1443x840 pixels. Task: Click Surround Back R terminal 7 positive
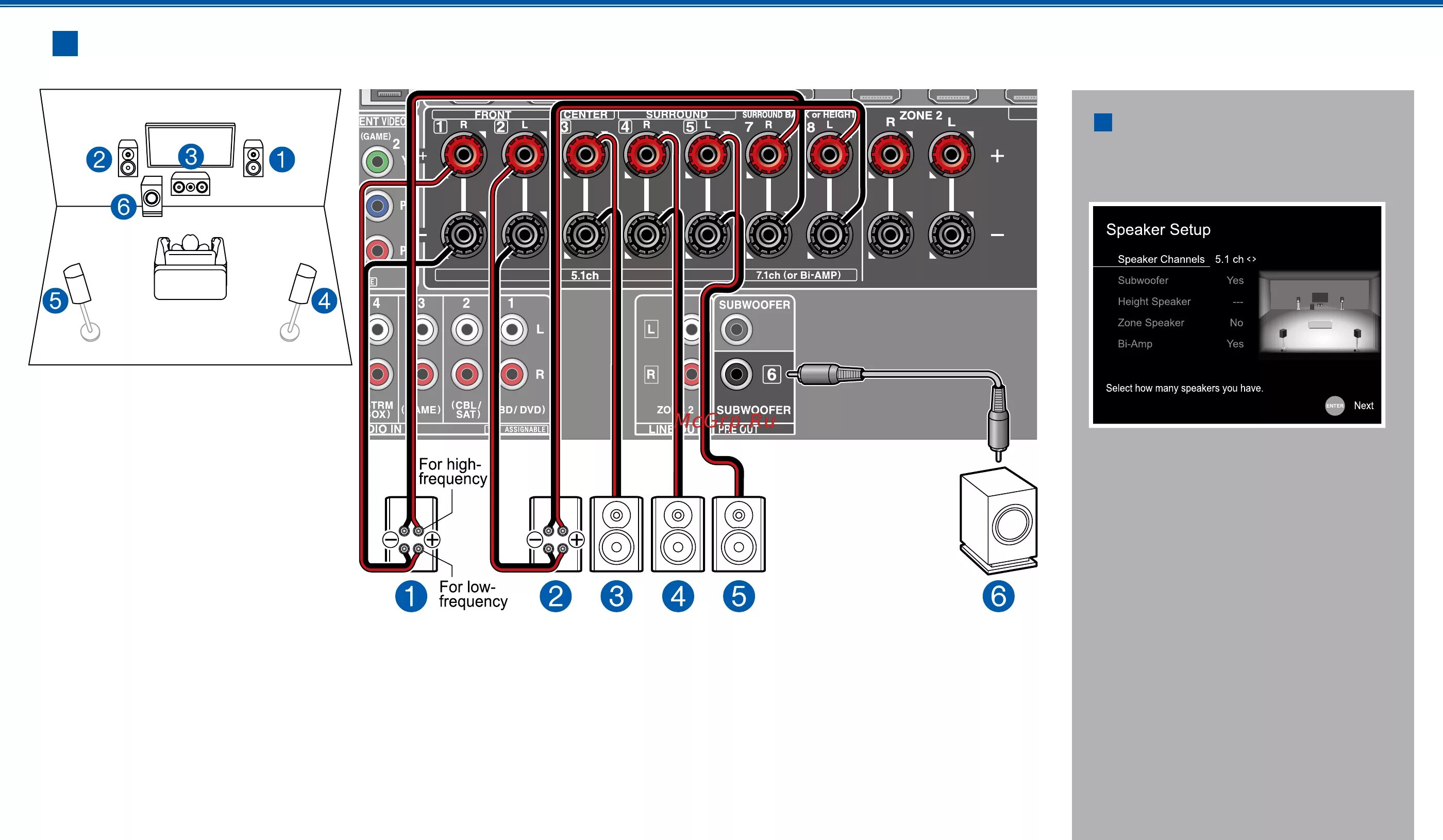tap(768, 155)
